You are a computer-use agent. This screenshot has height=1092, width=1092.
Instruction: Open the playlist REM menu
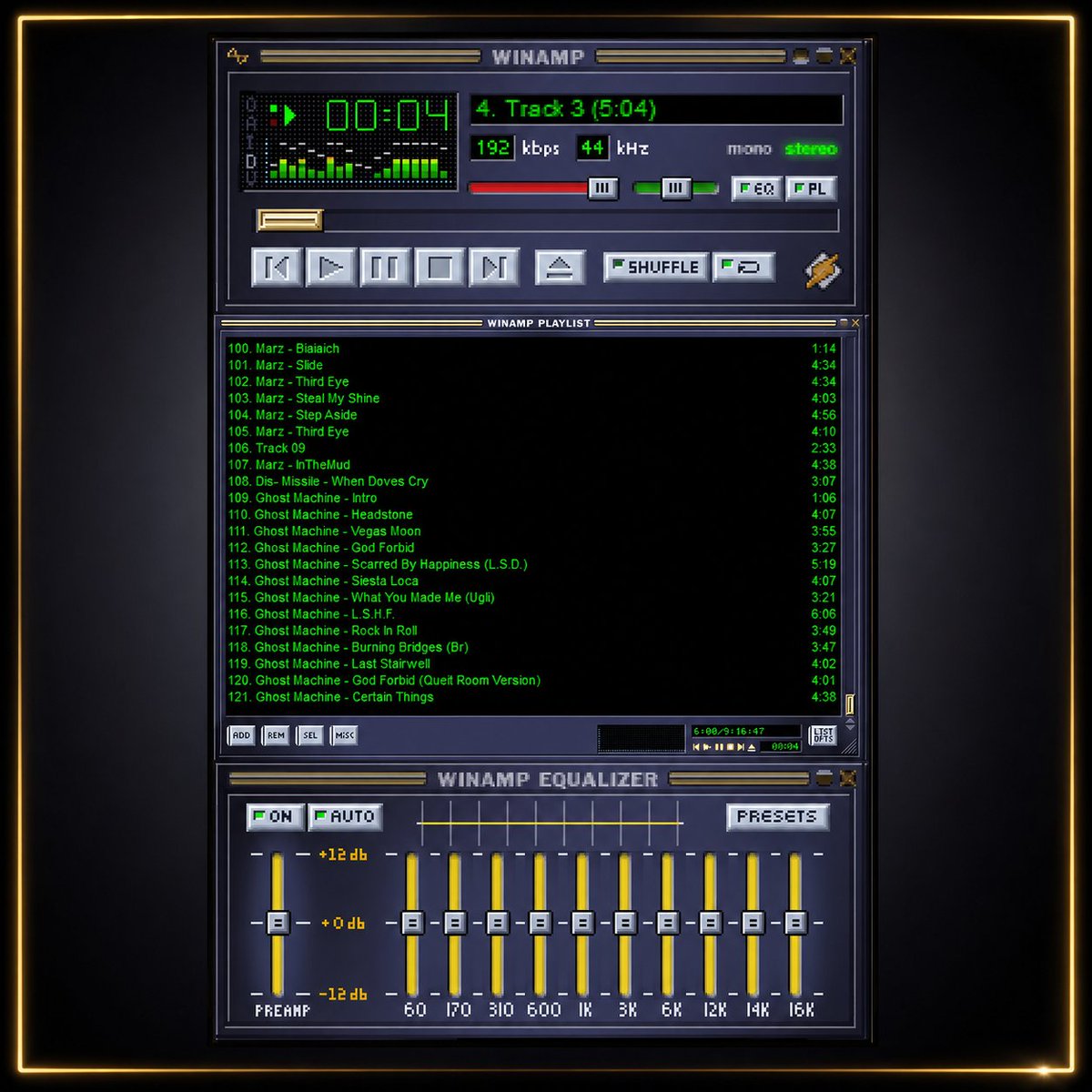276,735
